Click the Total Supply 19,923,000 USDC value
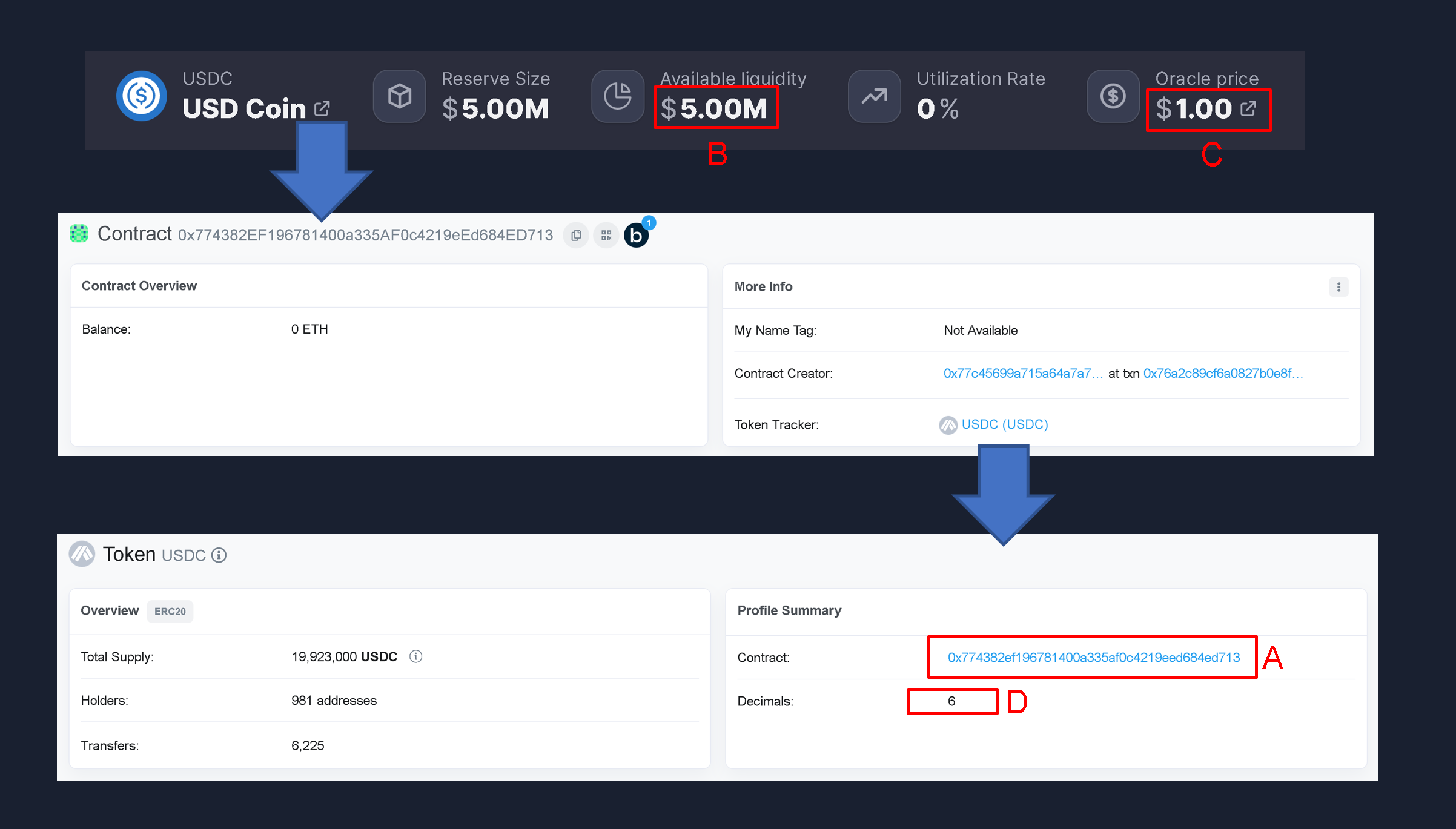This screenshot has height=829, width=1456. (x=345, y=657)
